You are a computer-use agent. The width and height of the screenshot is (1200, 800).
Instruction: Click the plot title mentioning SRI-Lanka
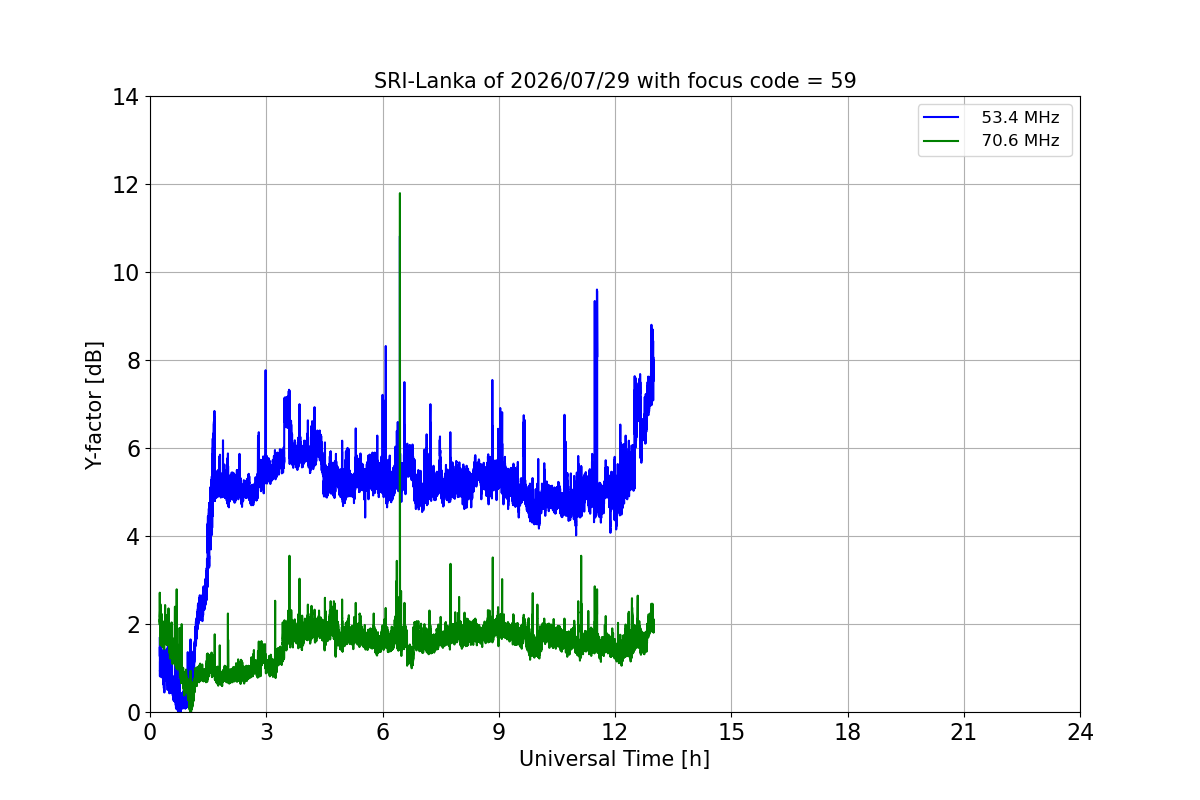click(x=615, y=81)
